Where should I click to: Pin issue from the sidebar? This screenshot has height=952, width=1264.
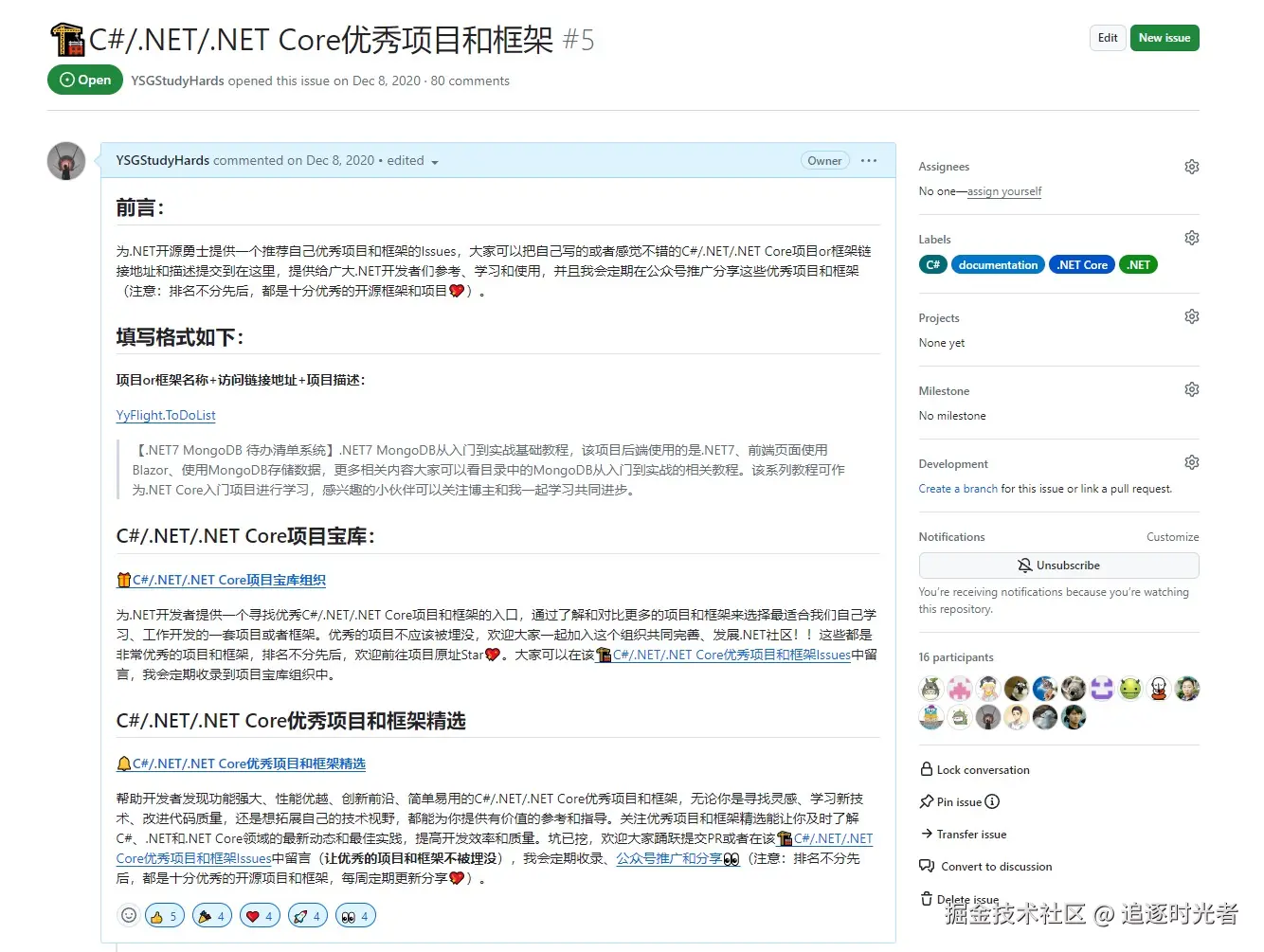point(959,802)
